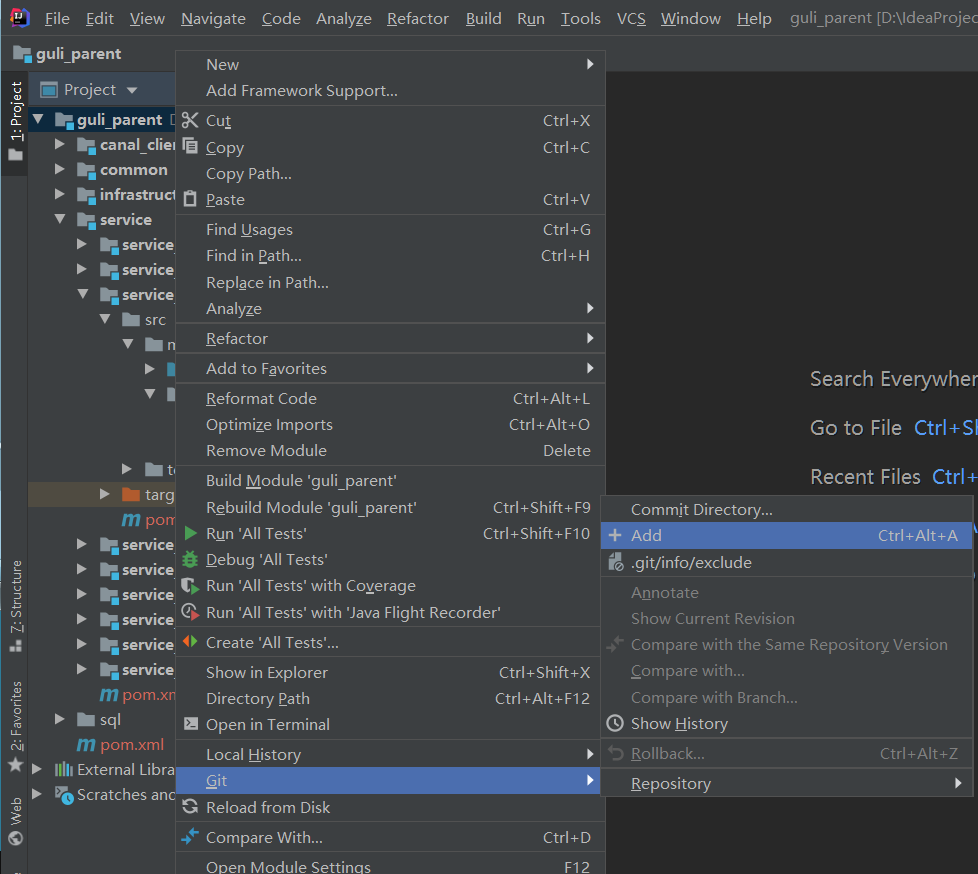The width and height of the screenshot is (978, 874).
Task: Select Remove Module
Action: coord(390,450)
